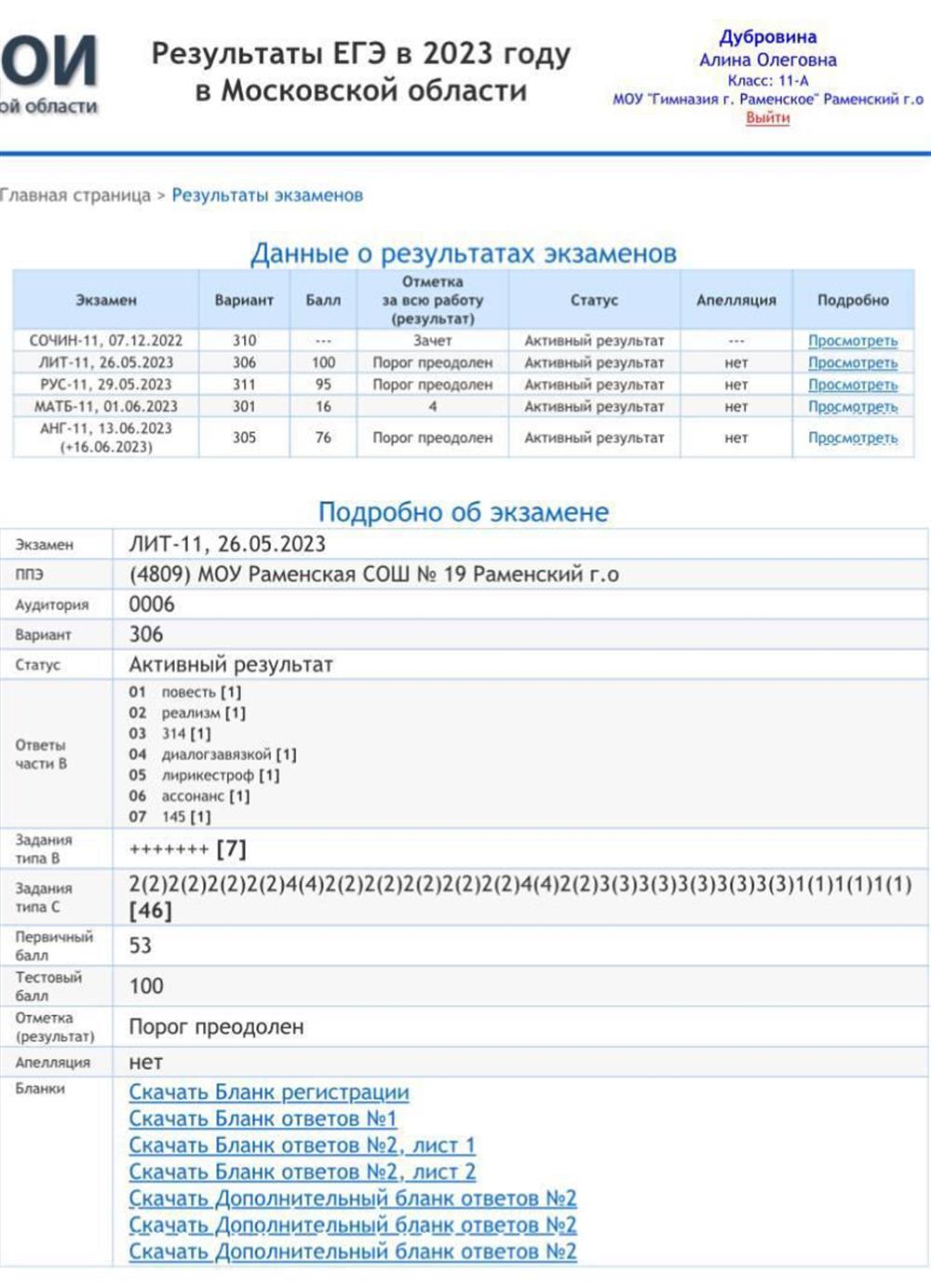Click answer 06 ассонанс [1]
The width and height of the screenshot is (931, 1288).
pyautogui.click(x=189, y=796)
